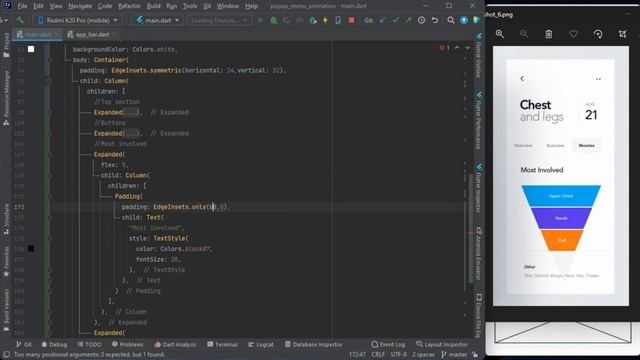Open the master branch popup
The width and height of the screenshot is (640, 360).
coord(453,355)
